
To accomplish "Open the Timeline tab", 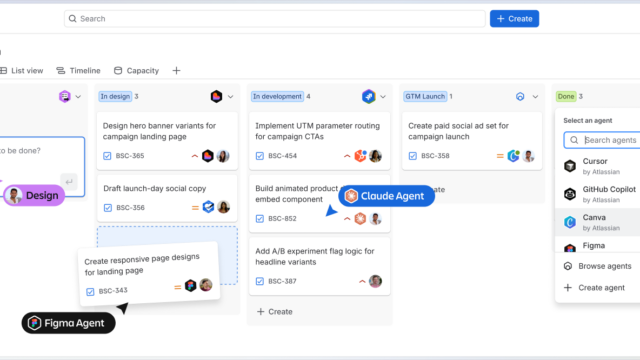I will click(78, 71).
